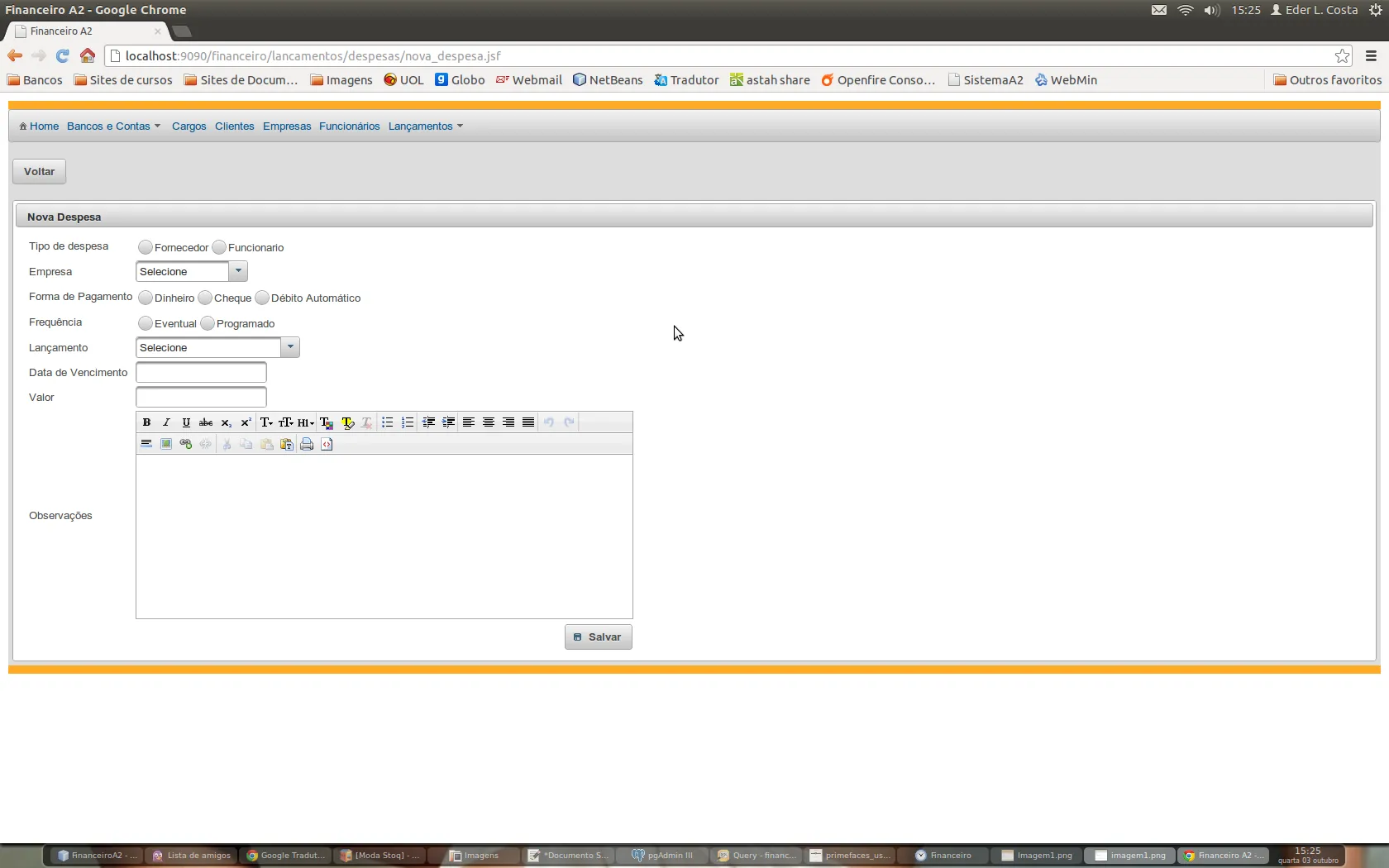Open the NetBeans bookmark
Screen dimensions: 1389x868
pyautogui.click(x=608, y=80)
